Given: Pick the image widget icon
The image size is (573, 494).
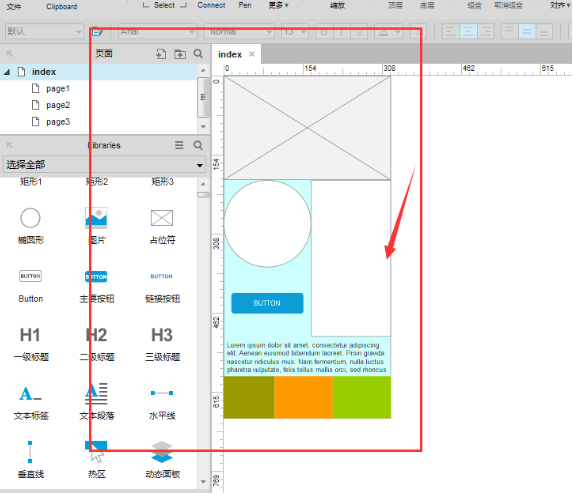Looking at the screenshot, I should coord(96,218).
